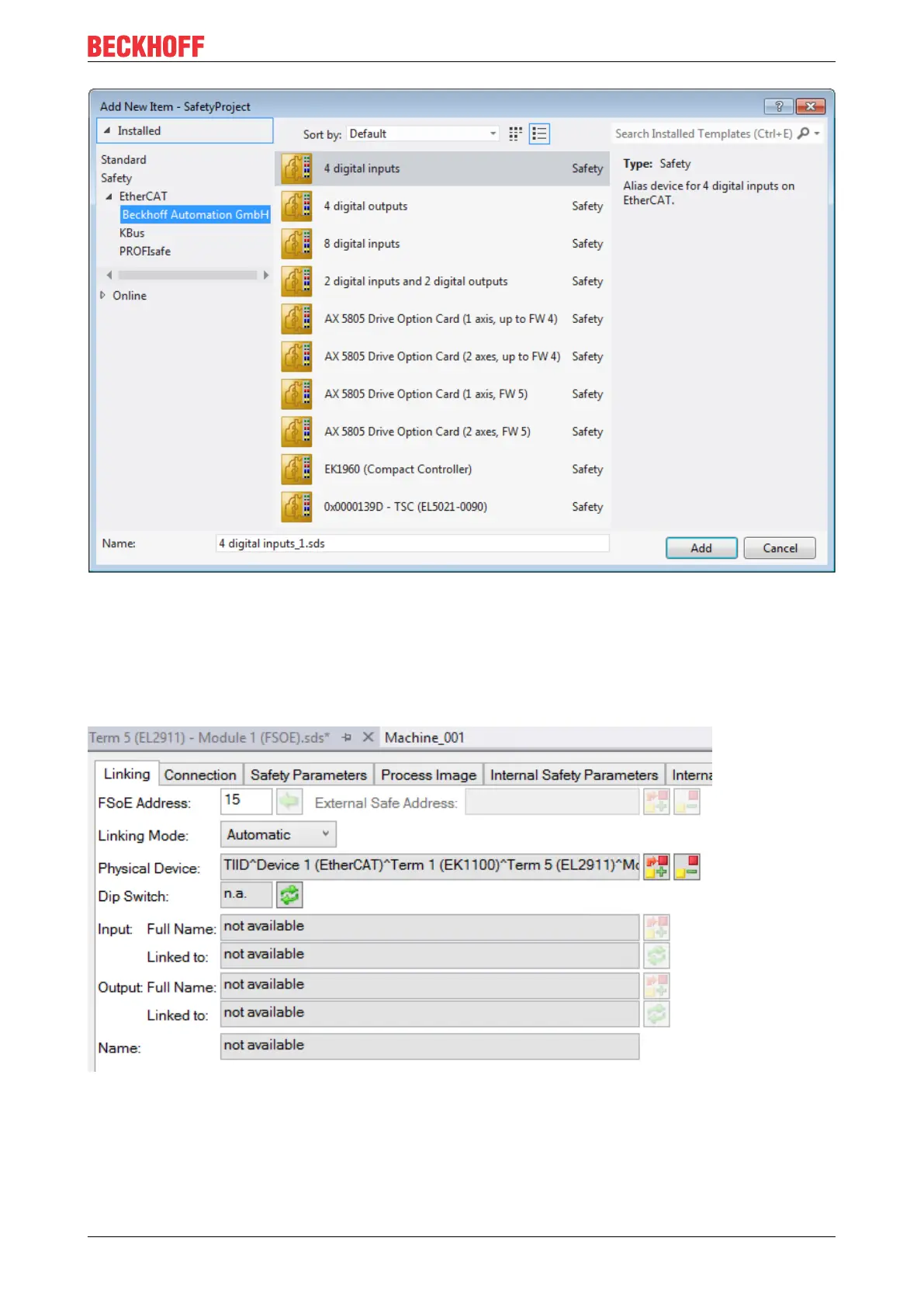Click the tree scrollbar right arrow
924x1307 pixels.
point(266,275)
